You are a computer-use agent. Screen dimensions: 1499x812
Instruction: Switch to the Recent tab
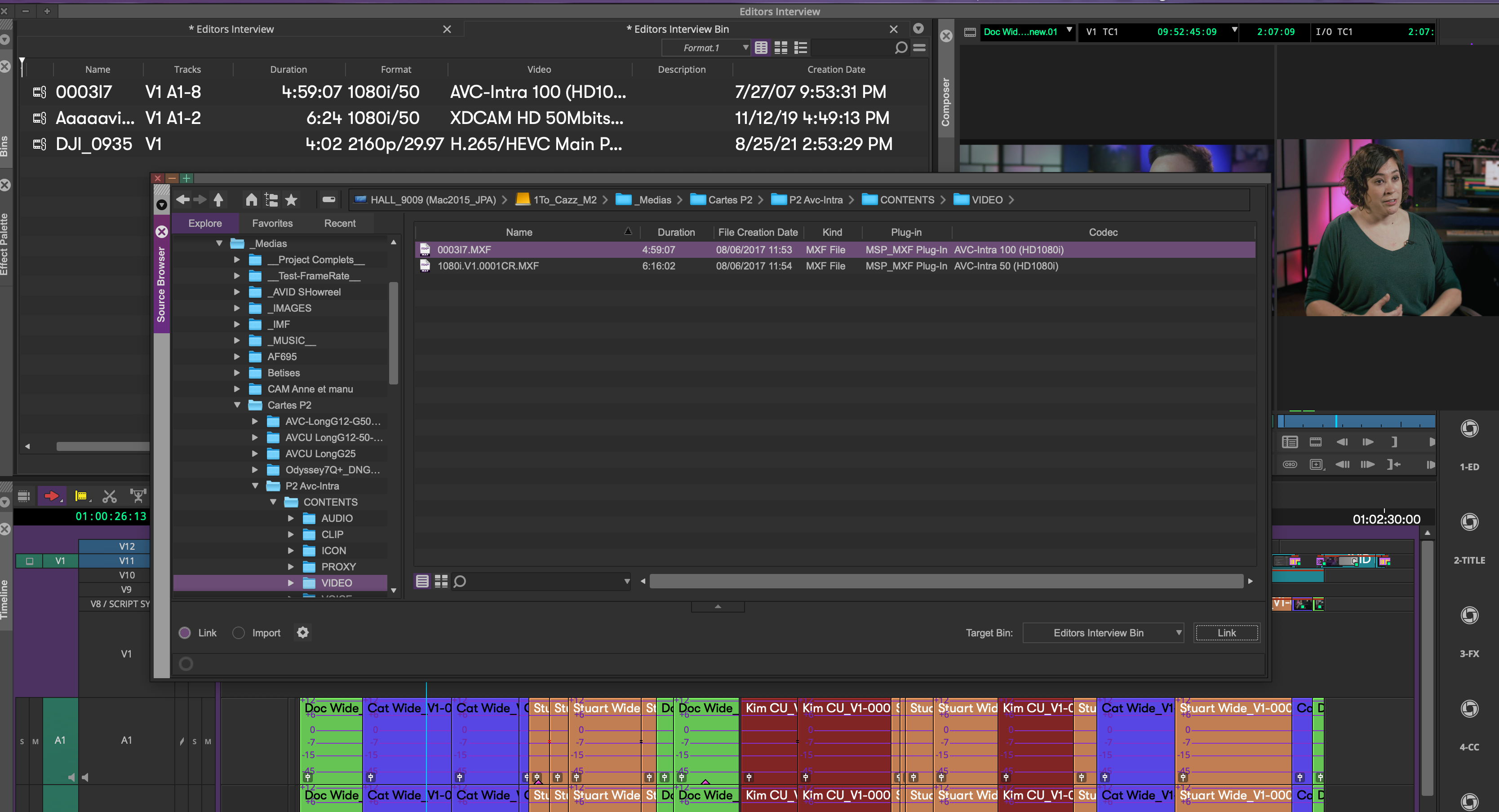click(x=339, y=223)
